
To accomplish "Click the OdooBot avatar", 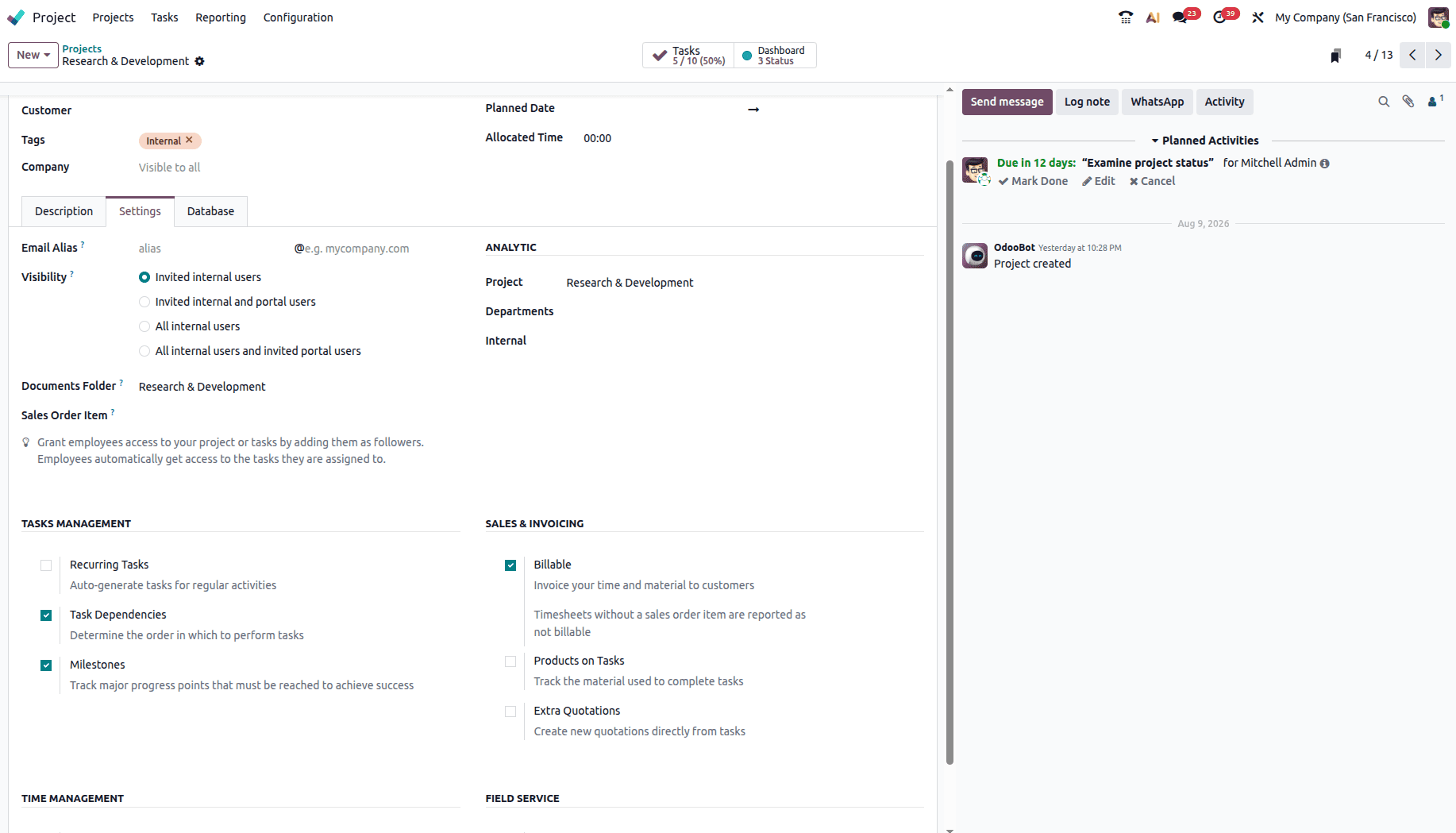I will [x=975, y=256].
